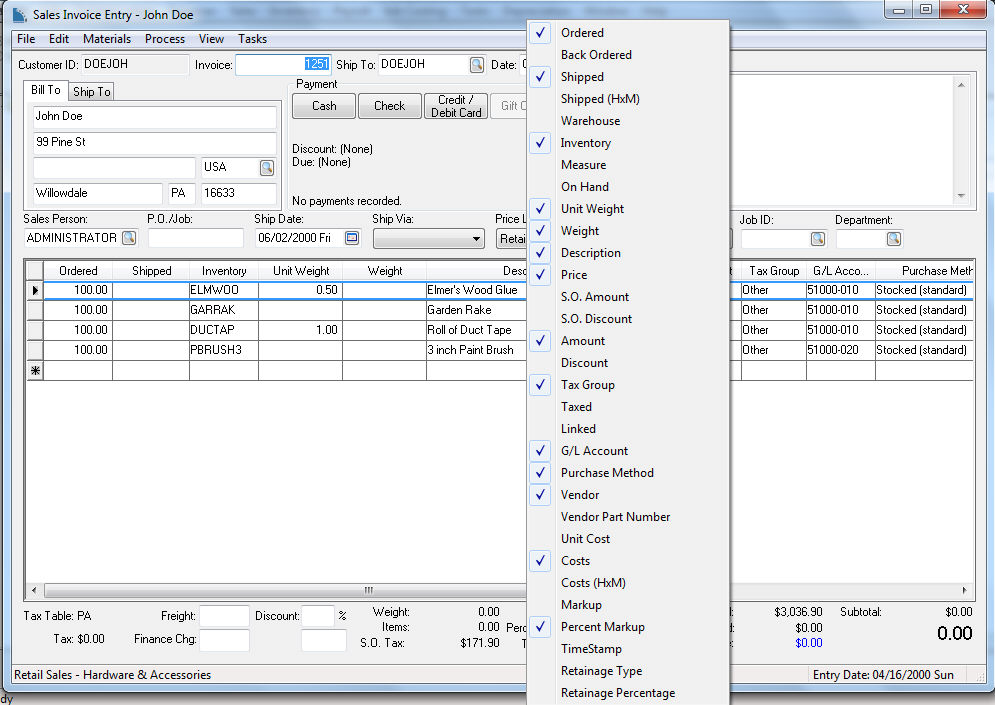This screenshot has height=705, width=995.
Task: Click the Freight input field
Action: click(224, 616)
